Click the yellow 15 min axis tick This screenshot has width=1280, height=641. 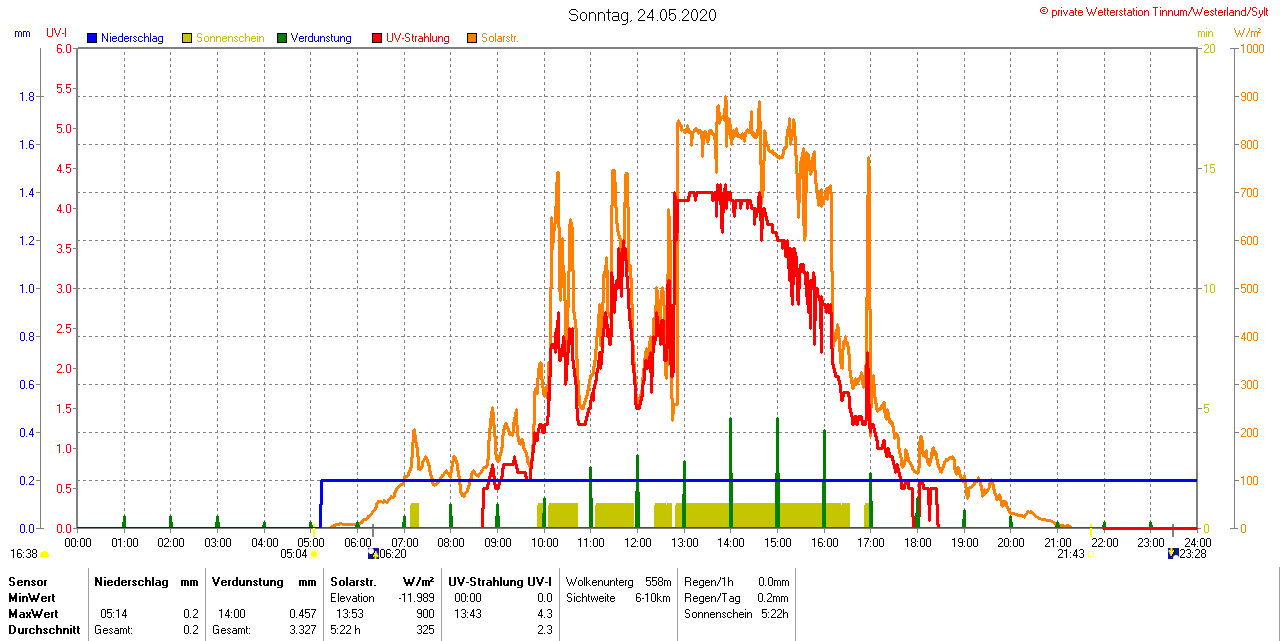click(x=1209, y=169)
